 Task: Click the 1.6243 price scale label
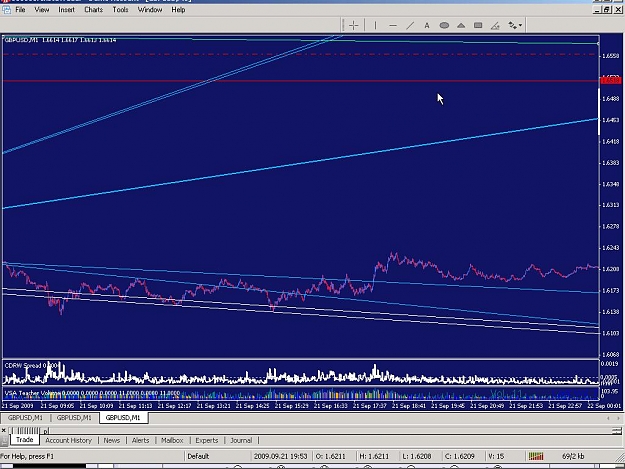pos(610,248)
